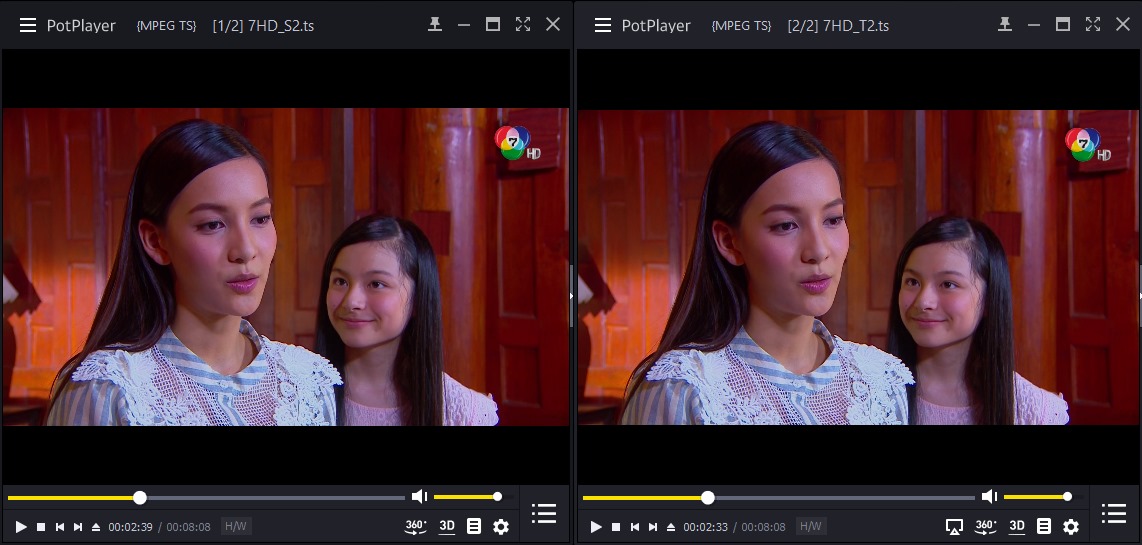Click the {MPEG TS} label in left window
Screen dimensions: 1142x545
click(166, 26)
